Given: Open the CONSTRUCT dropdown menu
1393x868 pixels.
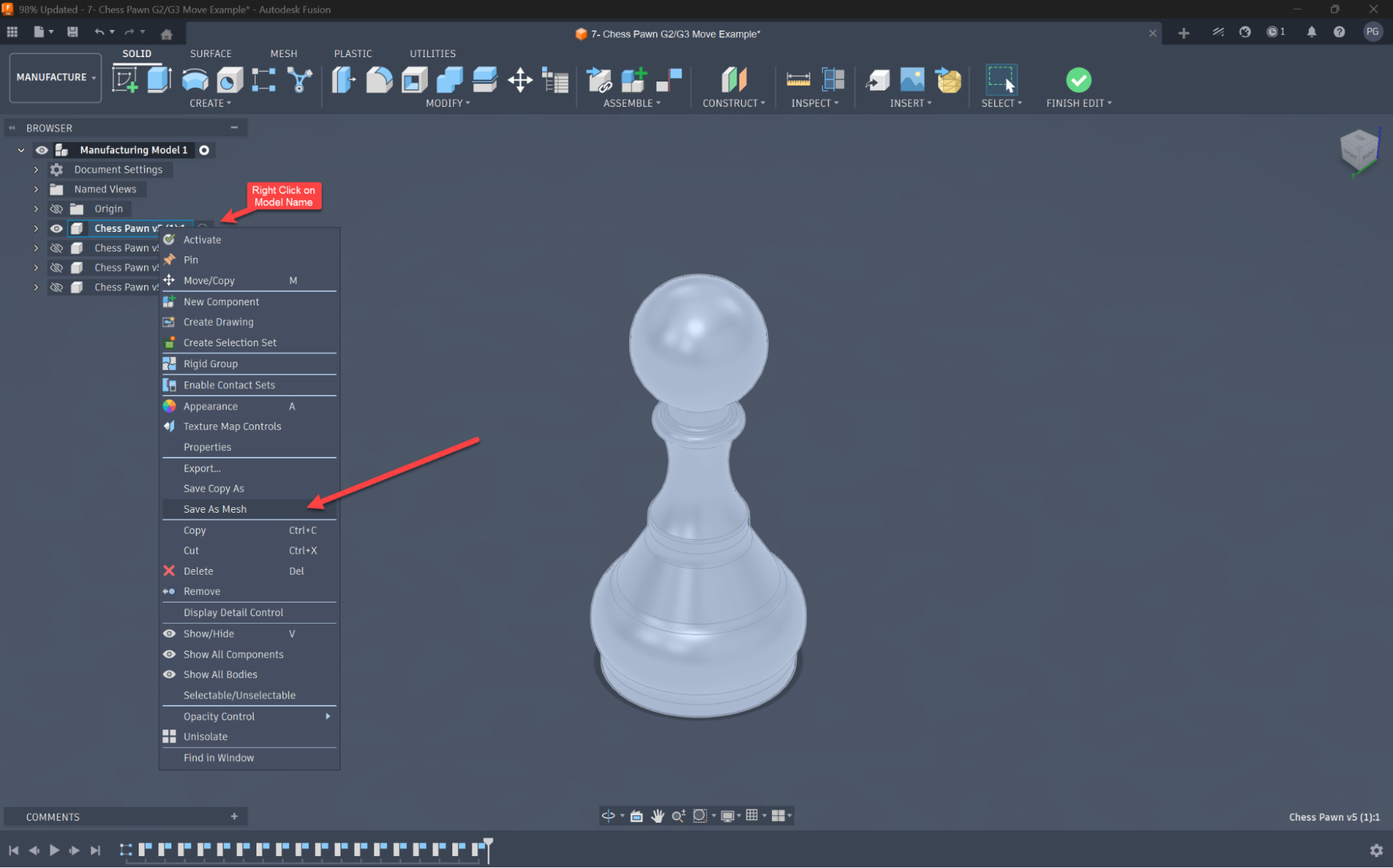Looking at the screenshot, I should (734, 103).
